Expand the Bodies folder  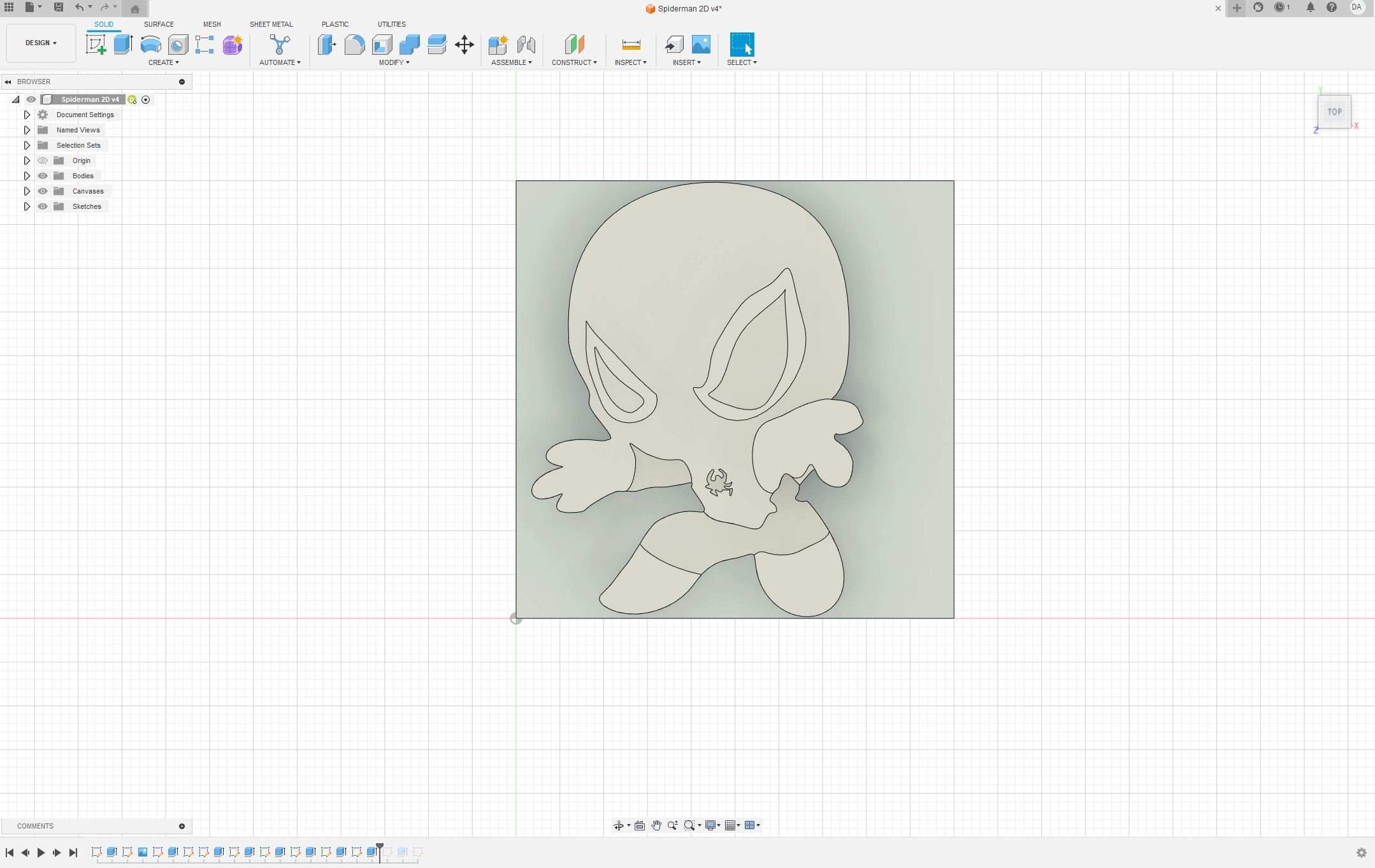pyautogui.click(x=27, y=176)
